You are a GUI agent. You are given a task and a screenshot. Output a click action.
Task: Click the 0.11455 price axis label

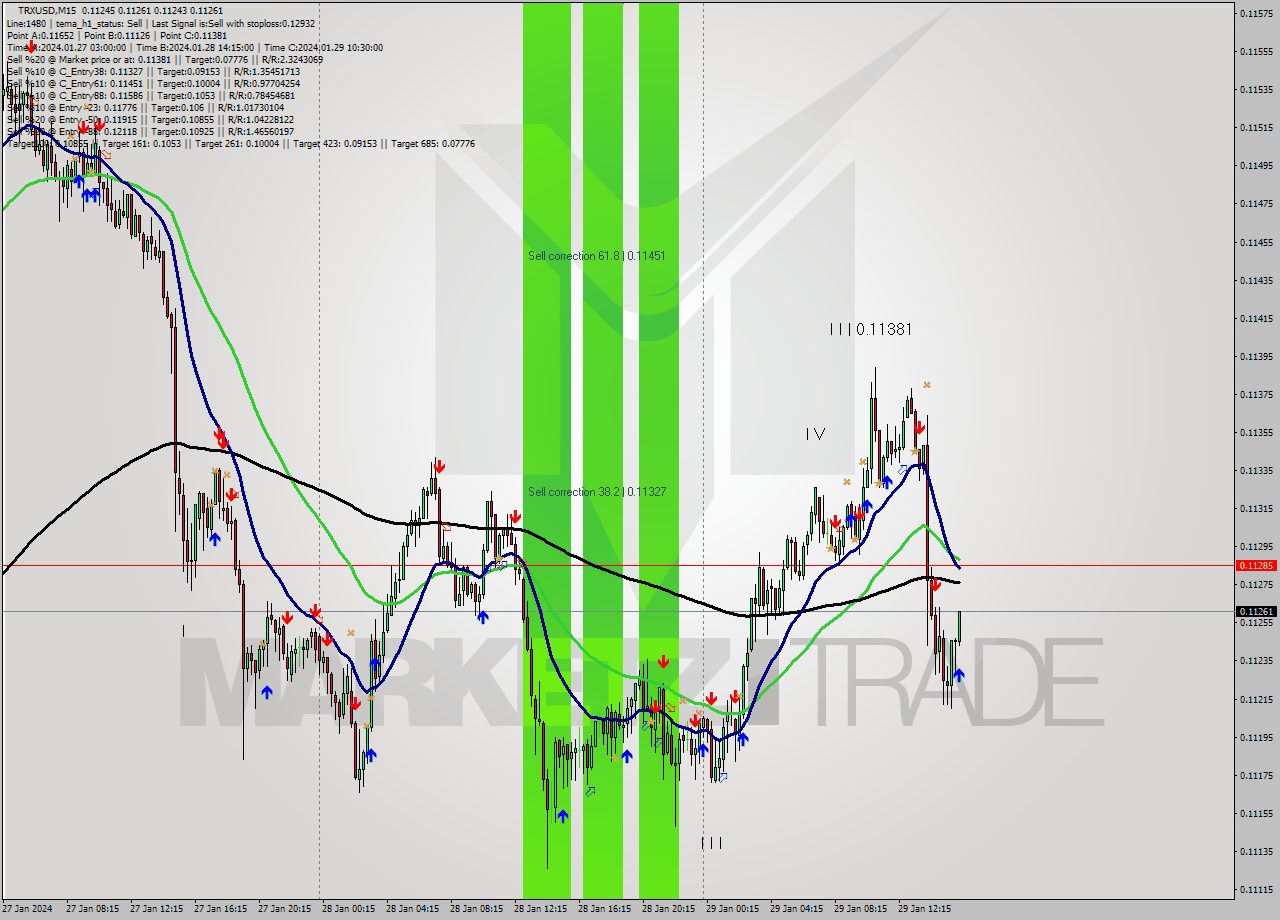[x=1257, y=242]
